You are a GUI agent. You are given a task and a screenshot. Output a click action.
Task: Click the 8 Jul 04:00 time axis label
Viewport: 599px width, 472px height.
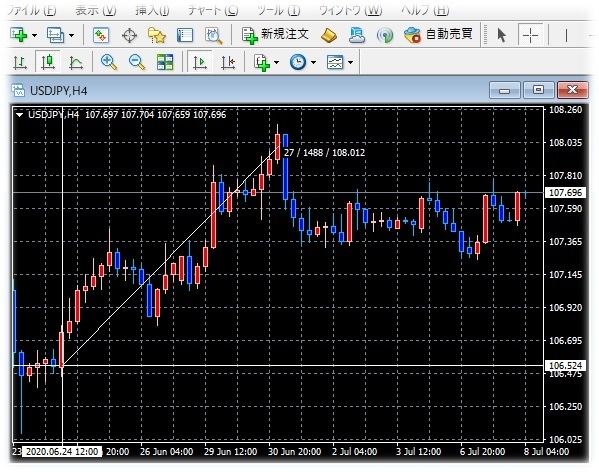546,452
